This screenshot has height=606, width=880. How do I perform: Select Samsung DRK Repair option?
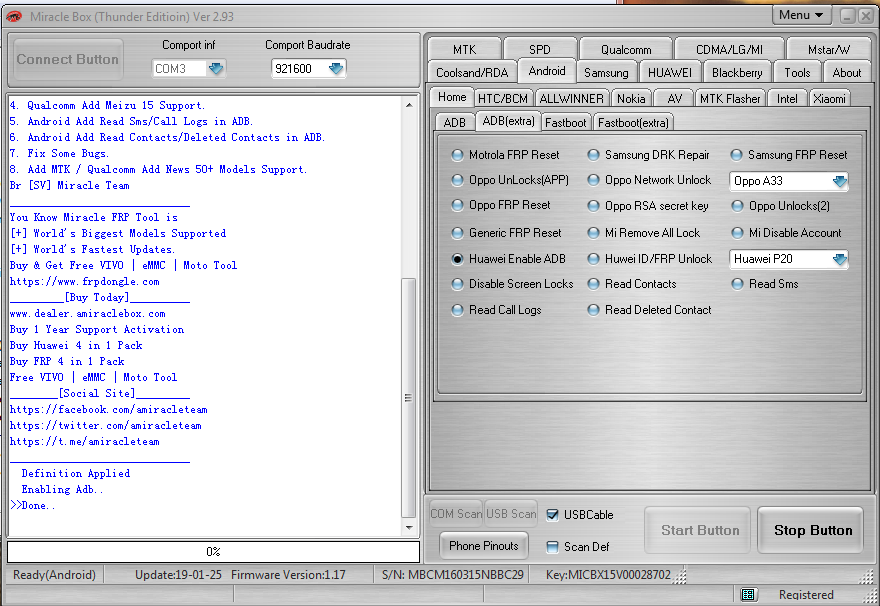tap(648, 155)
